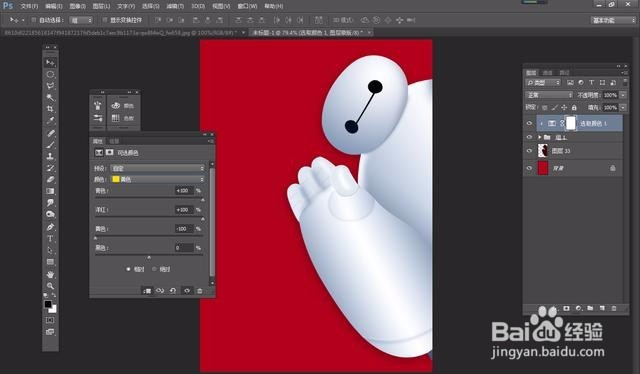Select the Brush tool
Viewport: 640px width, 374px height.
tap(50, 145)
